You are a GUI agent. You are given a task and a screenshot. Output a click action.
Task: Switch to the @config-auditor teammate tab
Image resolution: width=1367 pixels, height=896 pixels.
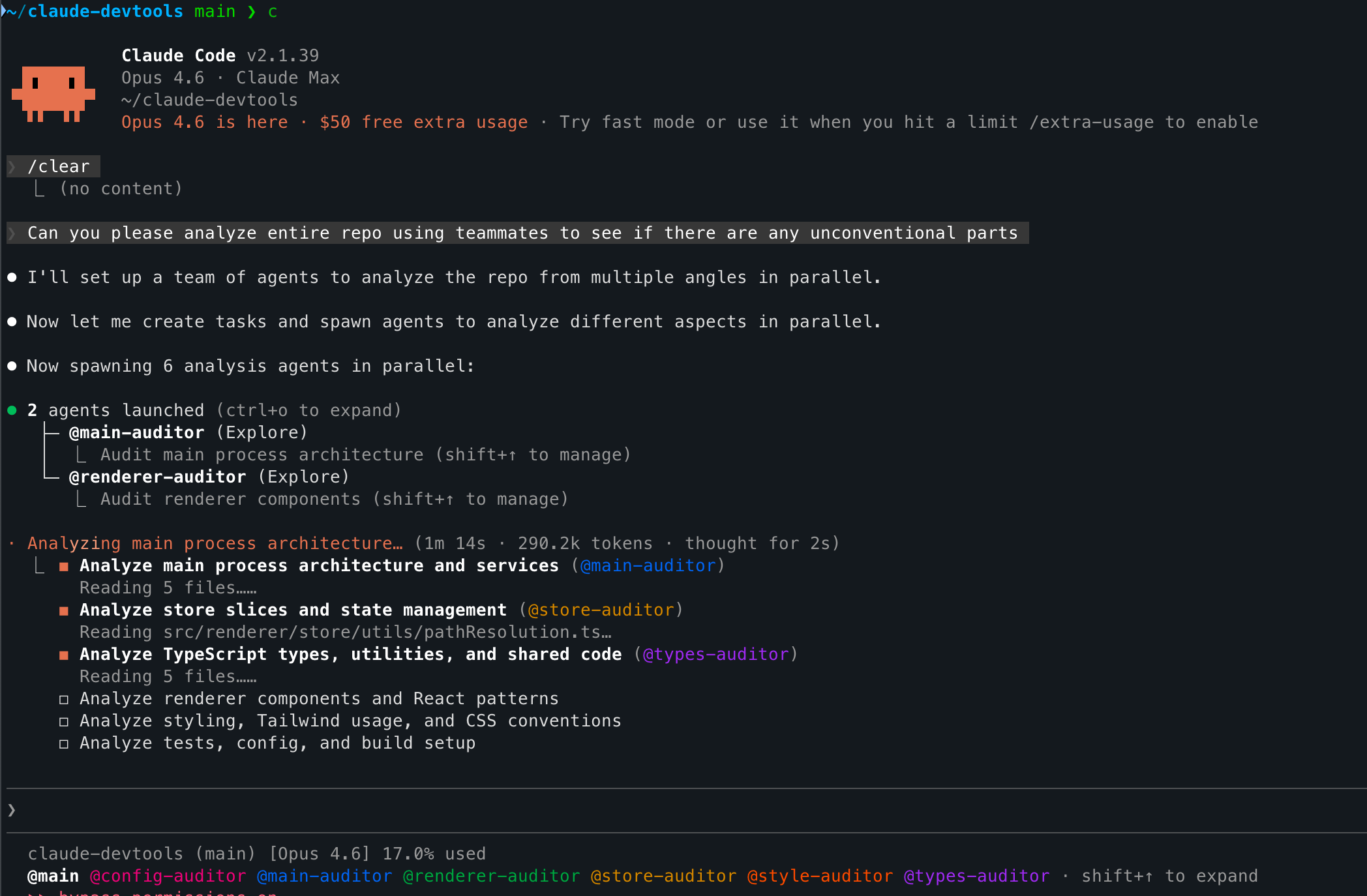pyautogui.click(x=168, y=876)
